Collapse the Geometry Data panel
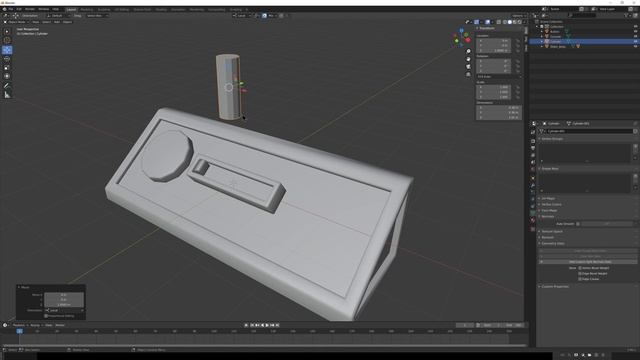 coord(553,243)
